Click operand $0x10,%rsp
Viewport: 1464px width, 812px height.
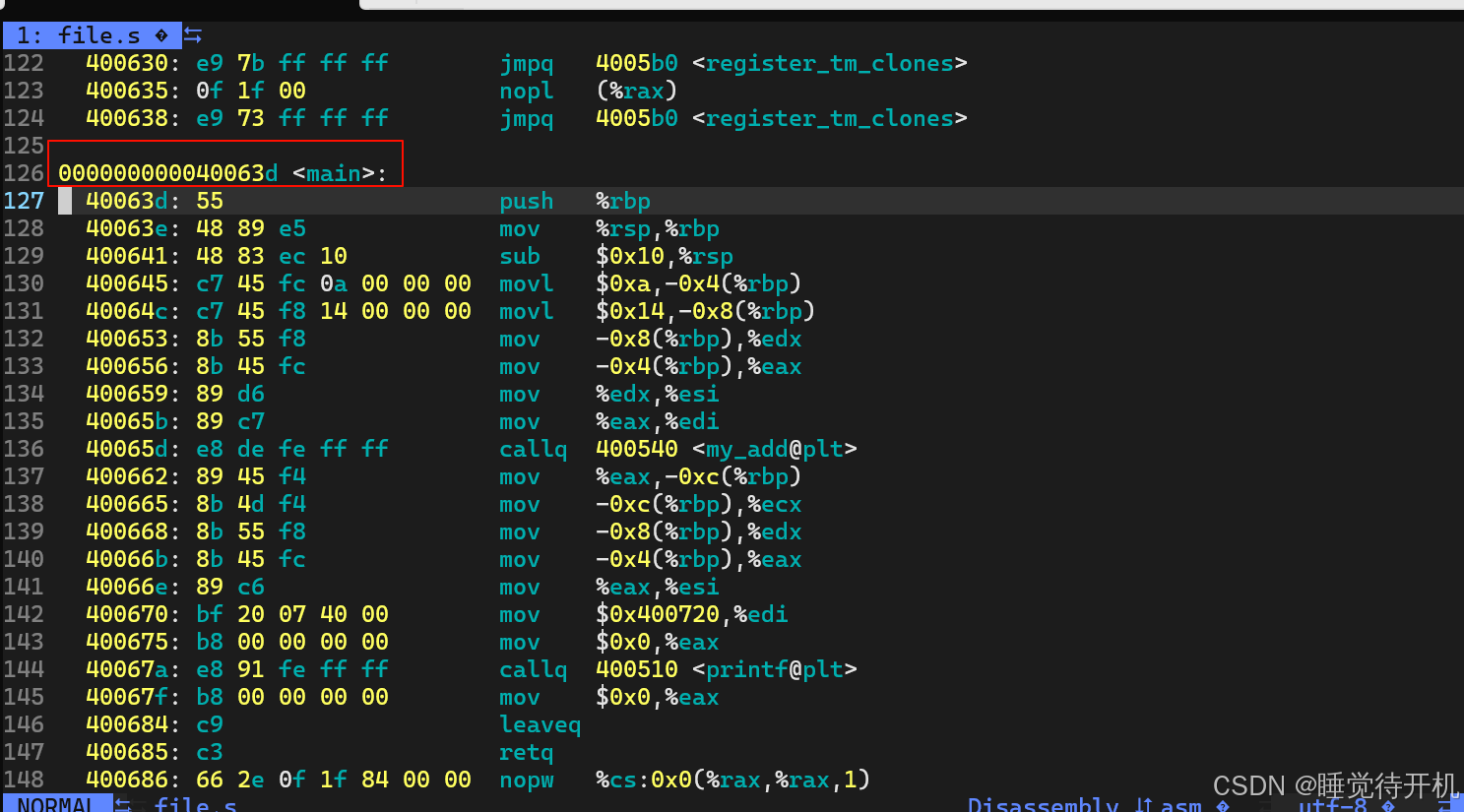[x=665, y=256]
